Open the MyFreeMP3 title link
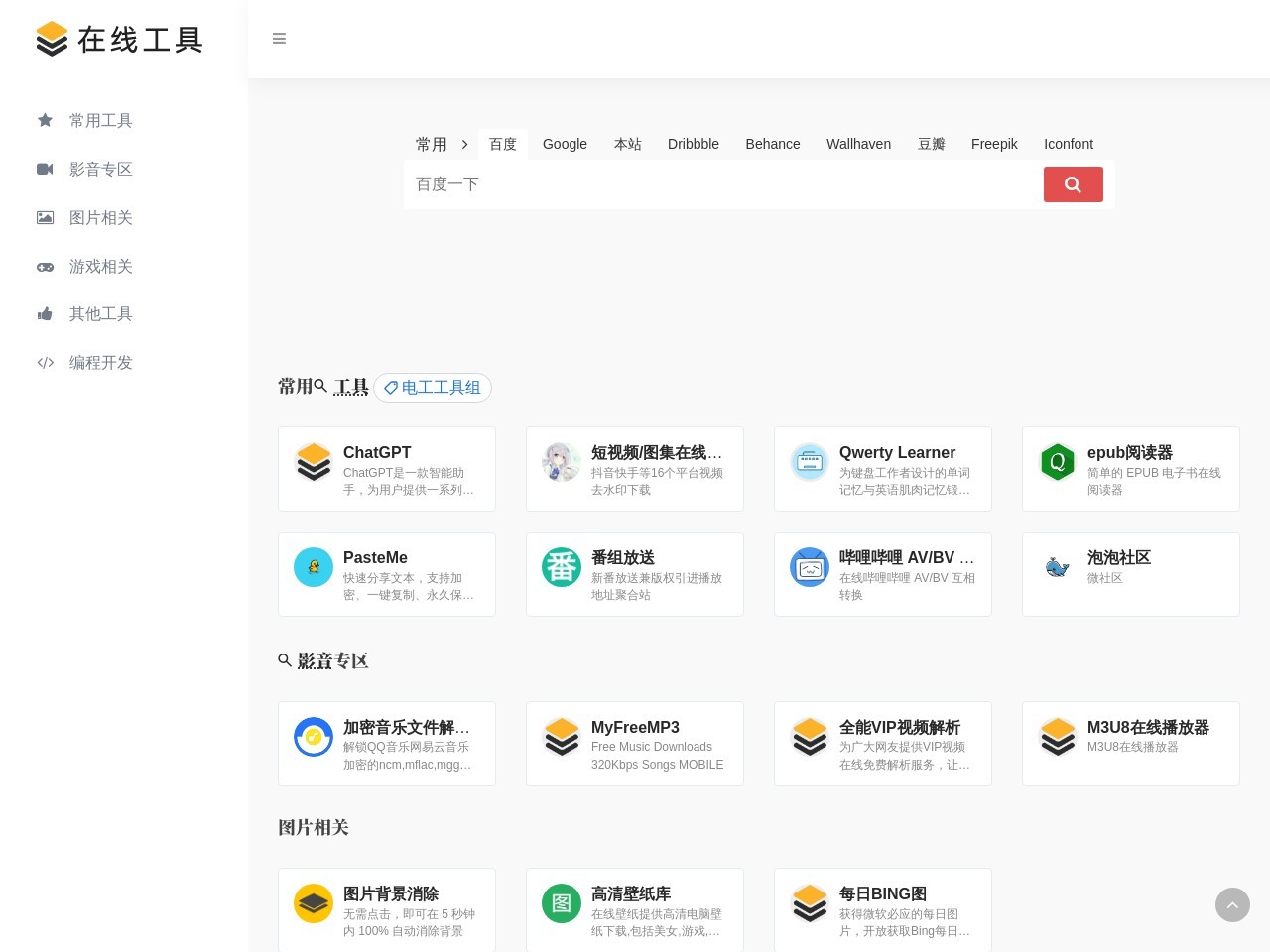The width and height of the screenshot is (1270, 952). pos(635,727)
